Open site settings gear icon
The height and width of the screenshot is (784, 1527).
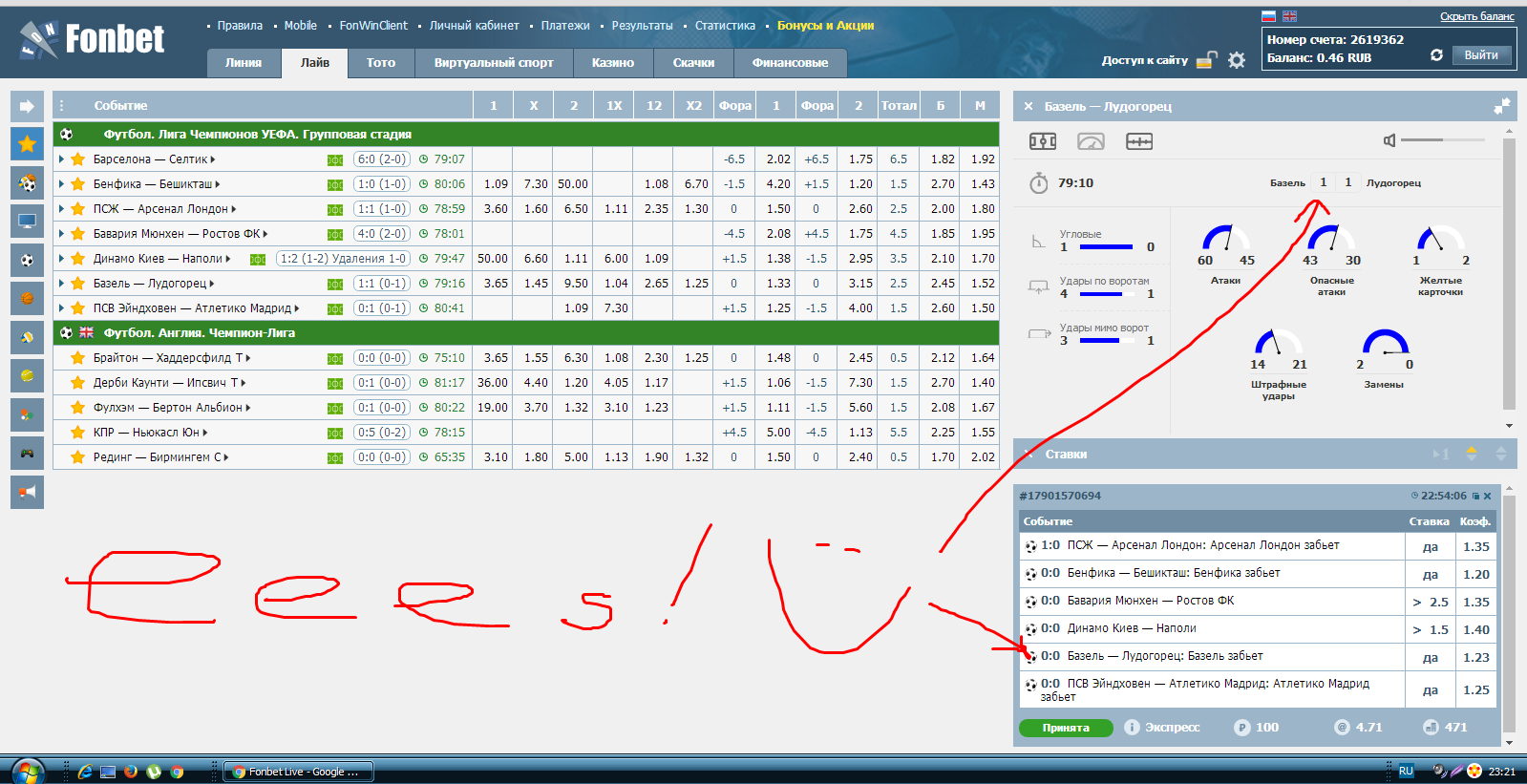click(1237, 60)
